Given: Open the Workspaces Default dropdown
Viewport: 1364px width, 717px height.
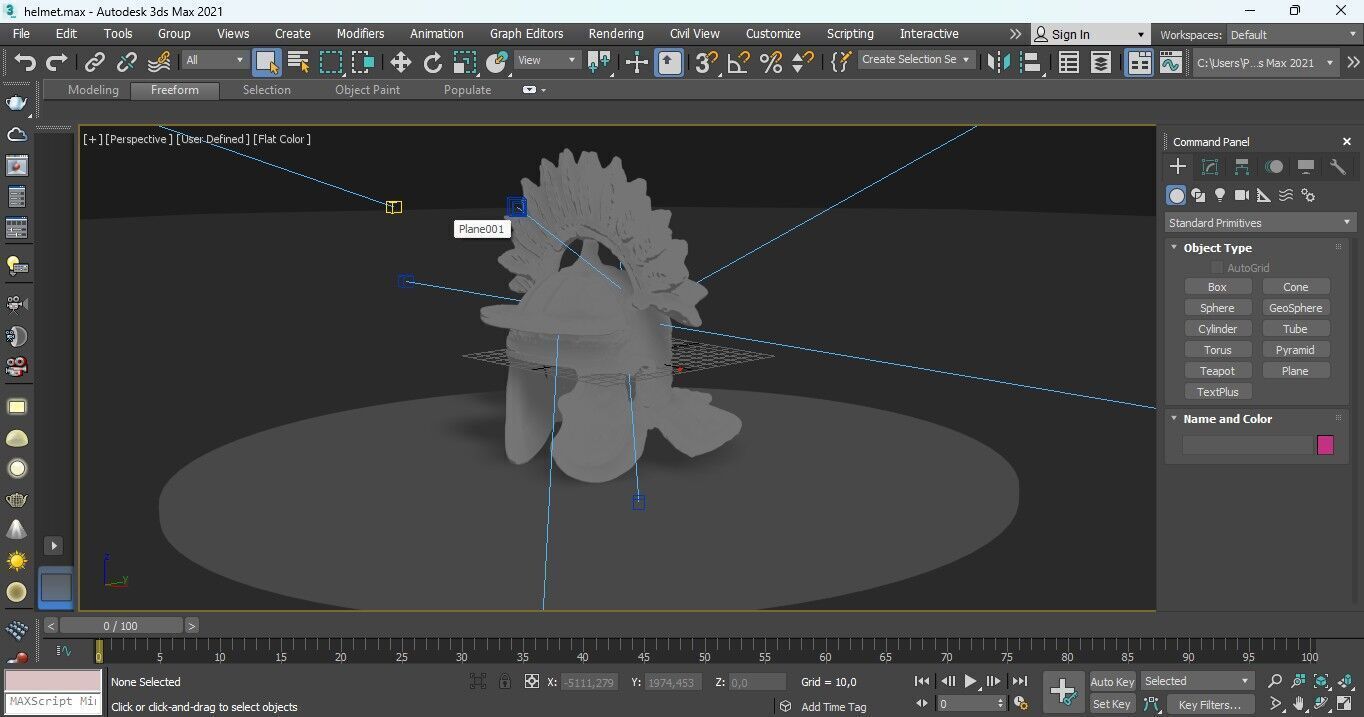Looking at the screenshot, I should (x=1293, y=34).
